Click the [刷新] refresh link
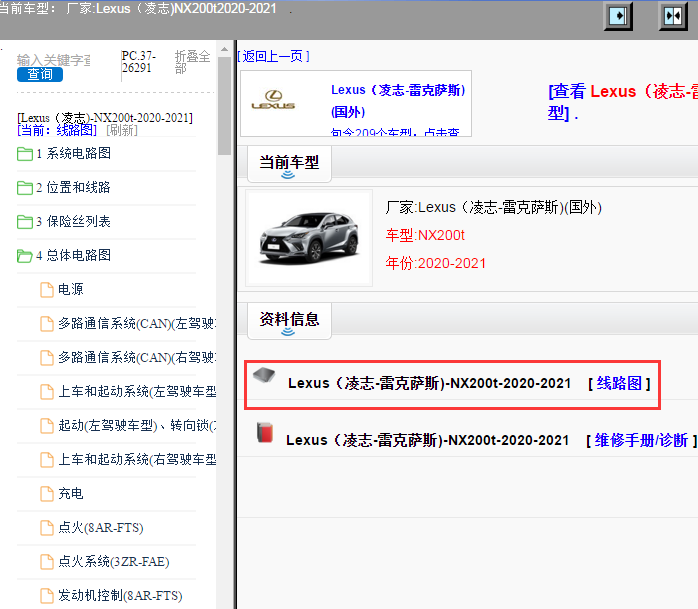 click(122, 130)
